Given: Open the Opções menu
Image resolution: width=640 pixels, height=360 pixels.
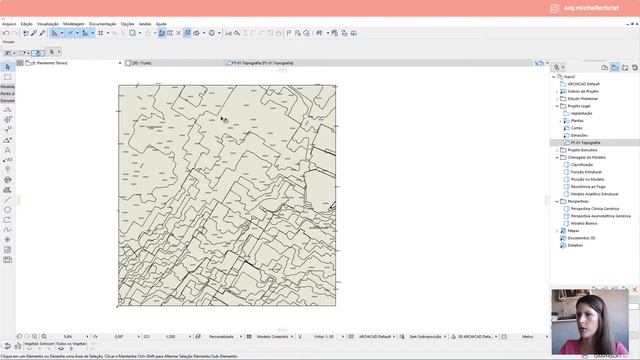Looking at the screenshot, I should pos(127,24).
